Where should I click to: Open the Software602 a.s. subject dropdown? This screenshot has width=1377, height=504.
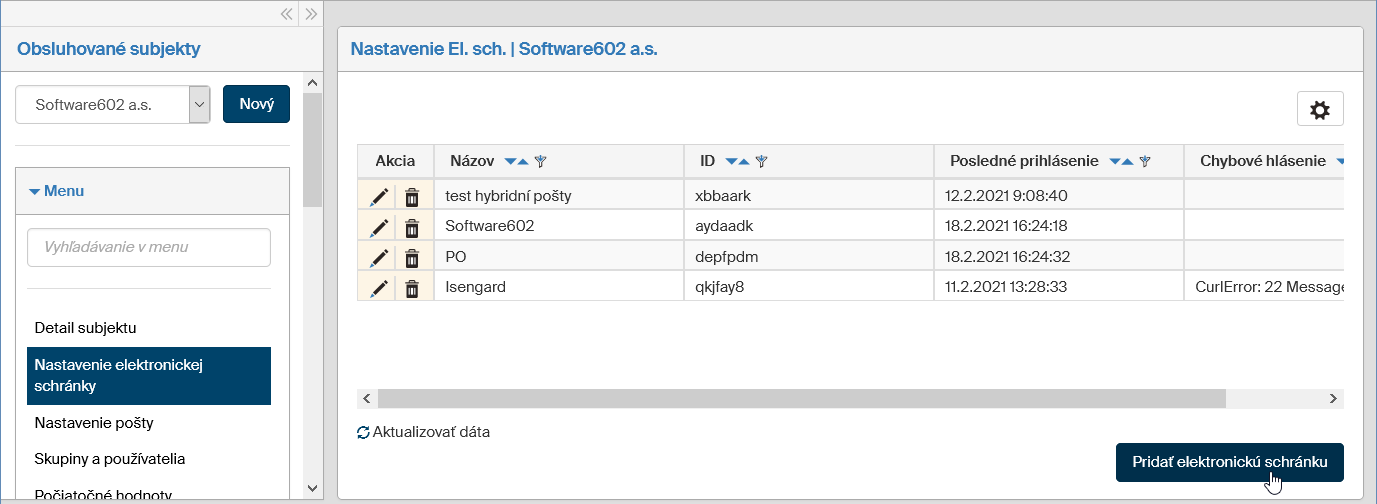click(199, 104)
